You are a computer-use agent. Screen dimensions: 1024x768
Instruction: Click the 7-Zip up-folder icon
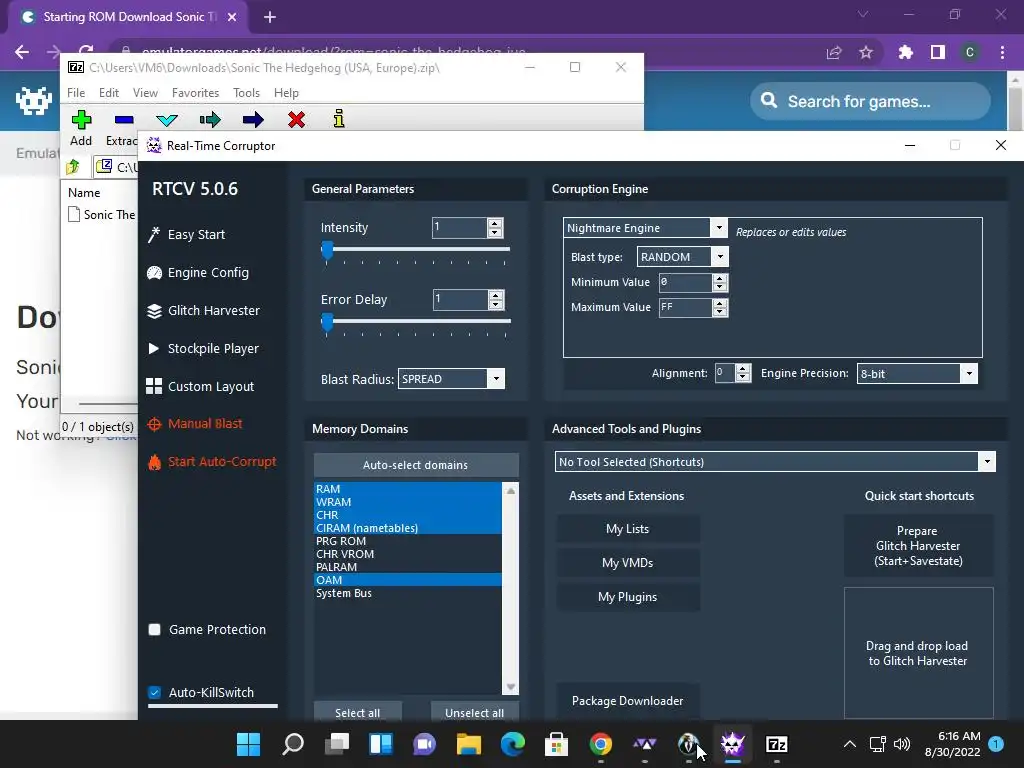tap(73, 167)
